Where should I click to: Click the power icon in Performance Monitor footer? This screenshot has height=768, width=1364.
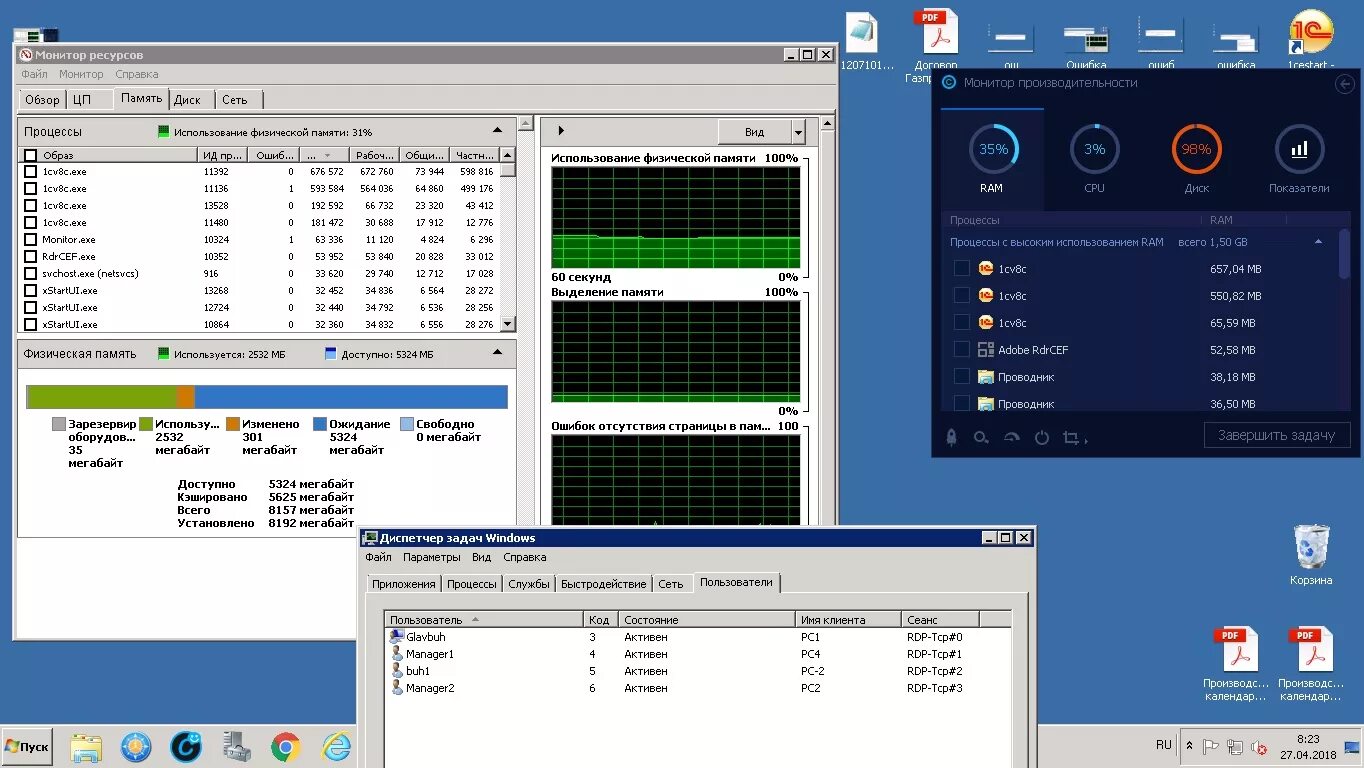1041,438
